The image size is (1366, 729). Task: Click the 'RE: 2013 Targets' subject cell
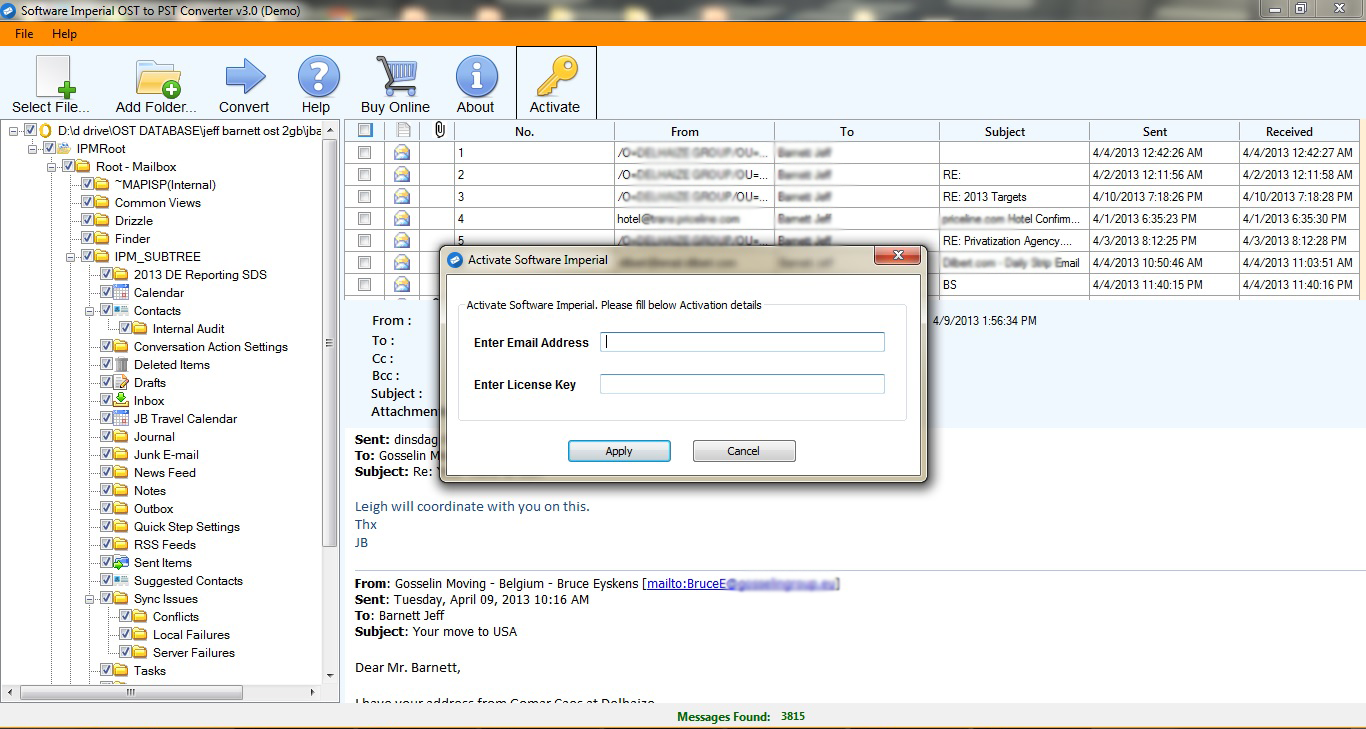point(1014,197)
